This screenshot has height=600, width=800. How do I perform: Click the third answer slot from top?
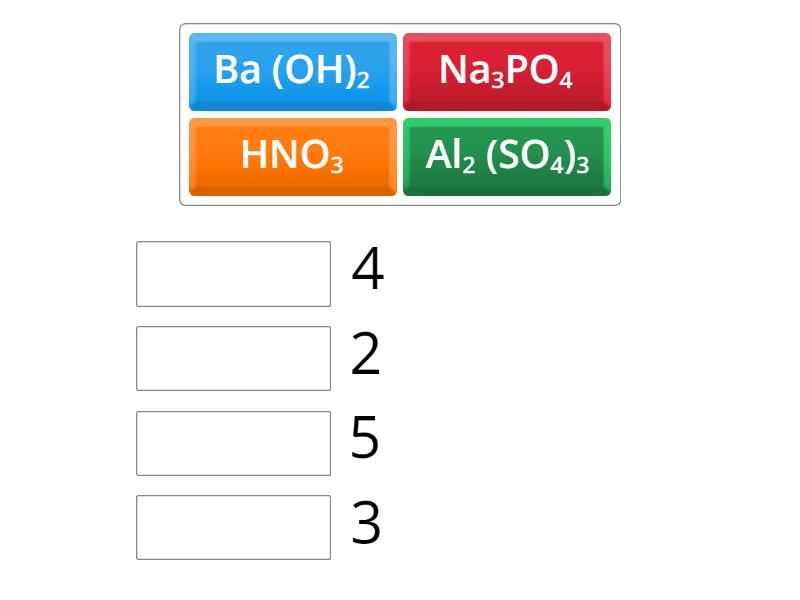coord(233,443)
